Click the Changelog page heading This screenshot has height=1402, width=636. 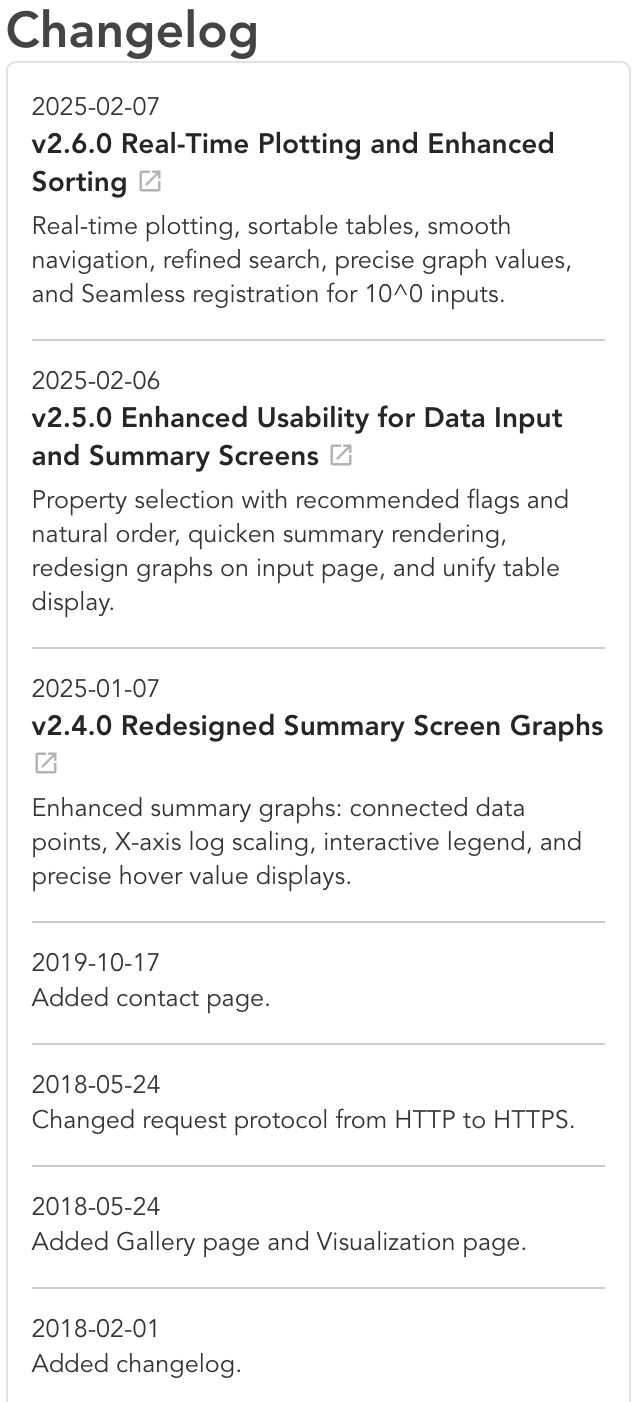coord(132,30)
